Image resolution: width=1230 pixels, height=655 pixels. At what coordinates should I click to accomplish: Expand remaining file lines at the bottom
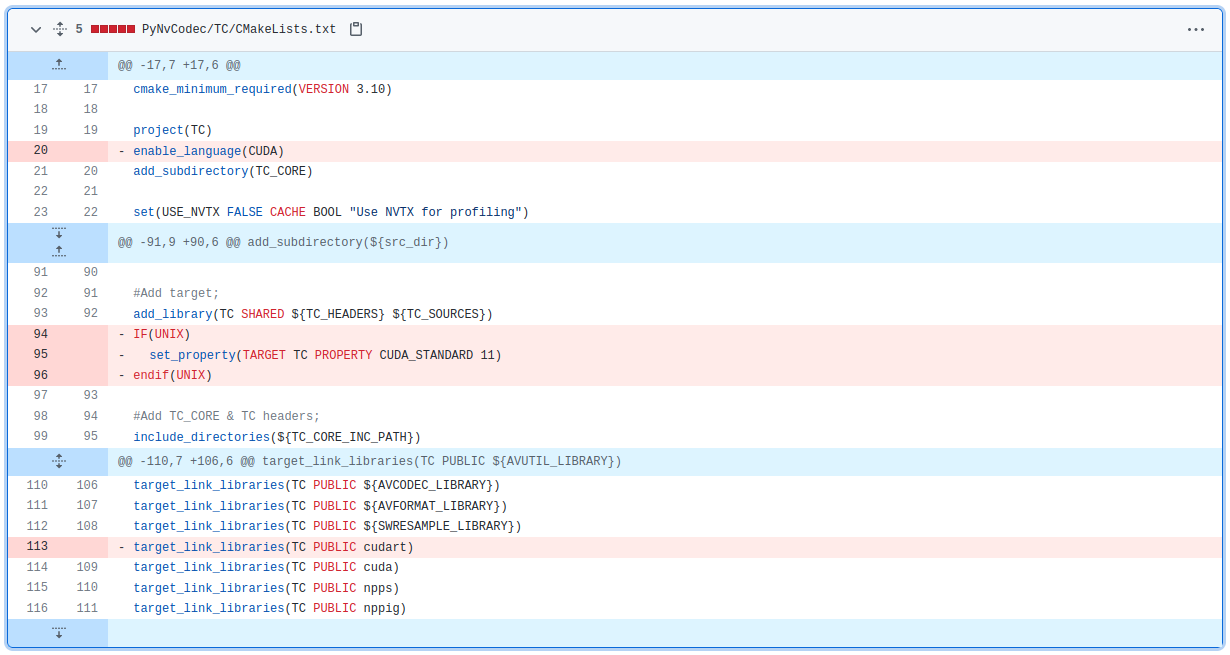click(59, 632)
